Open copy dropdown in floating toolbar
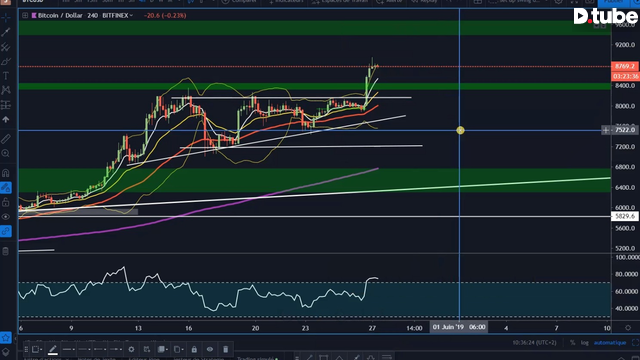The image size is (640, 360). pyautogui.click(x=178, y=349)
